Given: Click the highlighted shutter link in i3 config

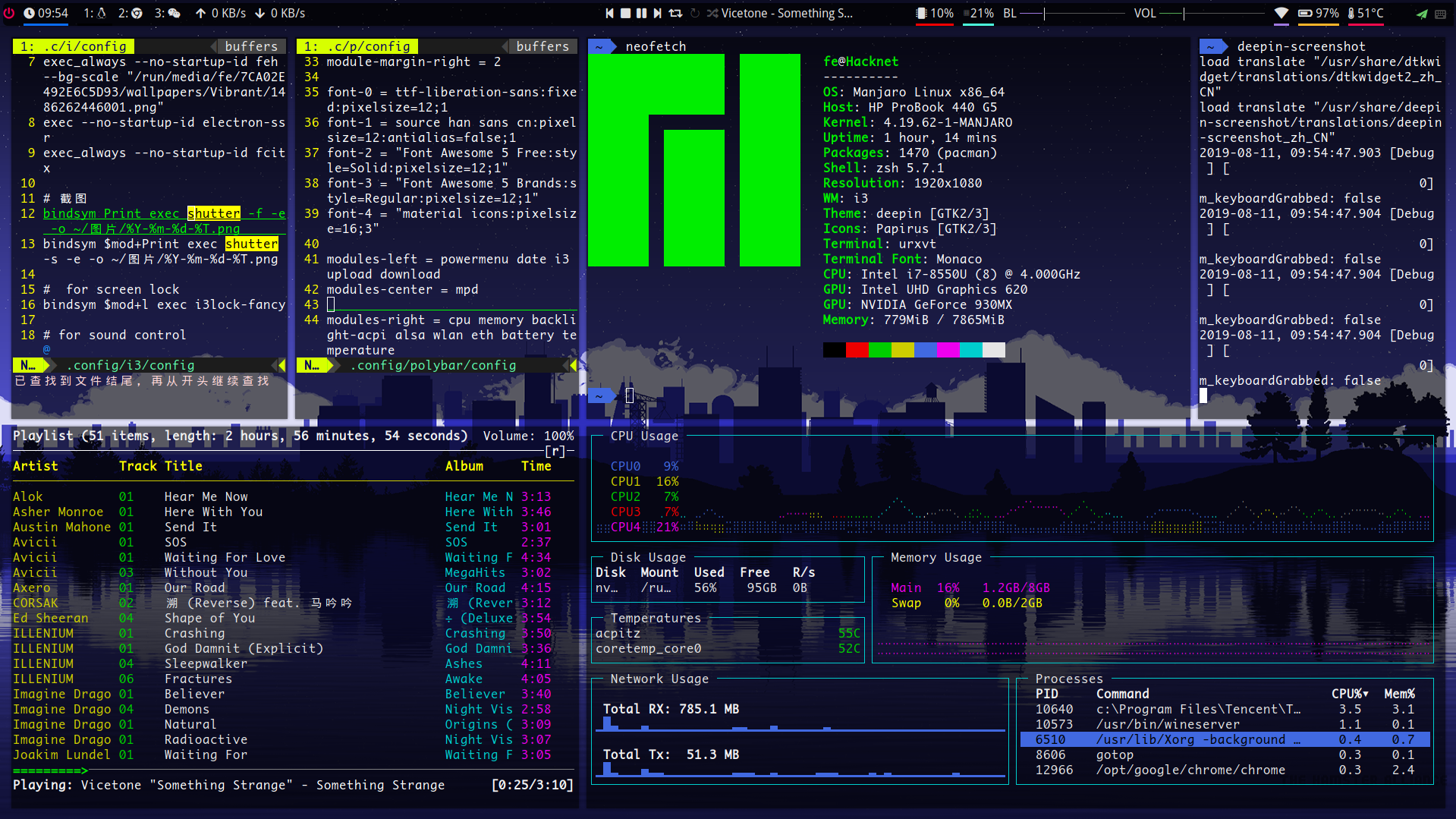Looking at the screenshot, I should point(213,213).
